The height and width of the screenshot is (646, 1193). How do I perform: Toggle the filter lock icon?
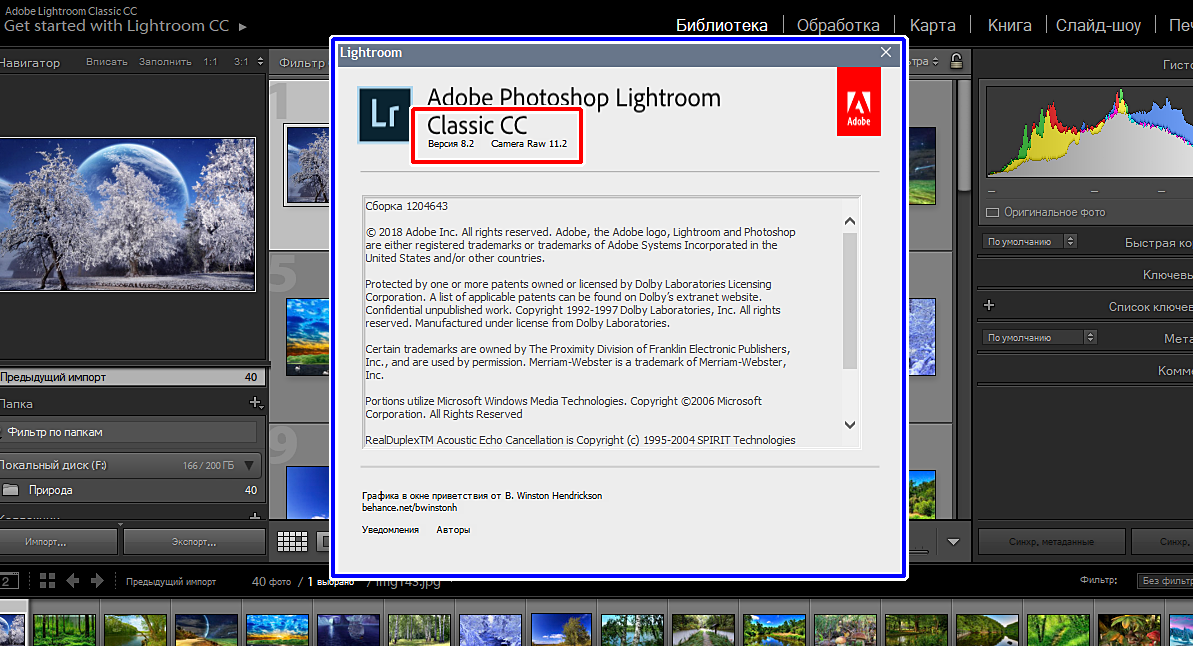click(956, 61)
